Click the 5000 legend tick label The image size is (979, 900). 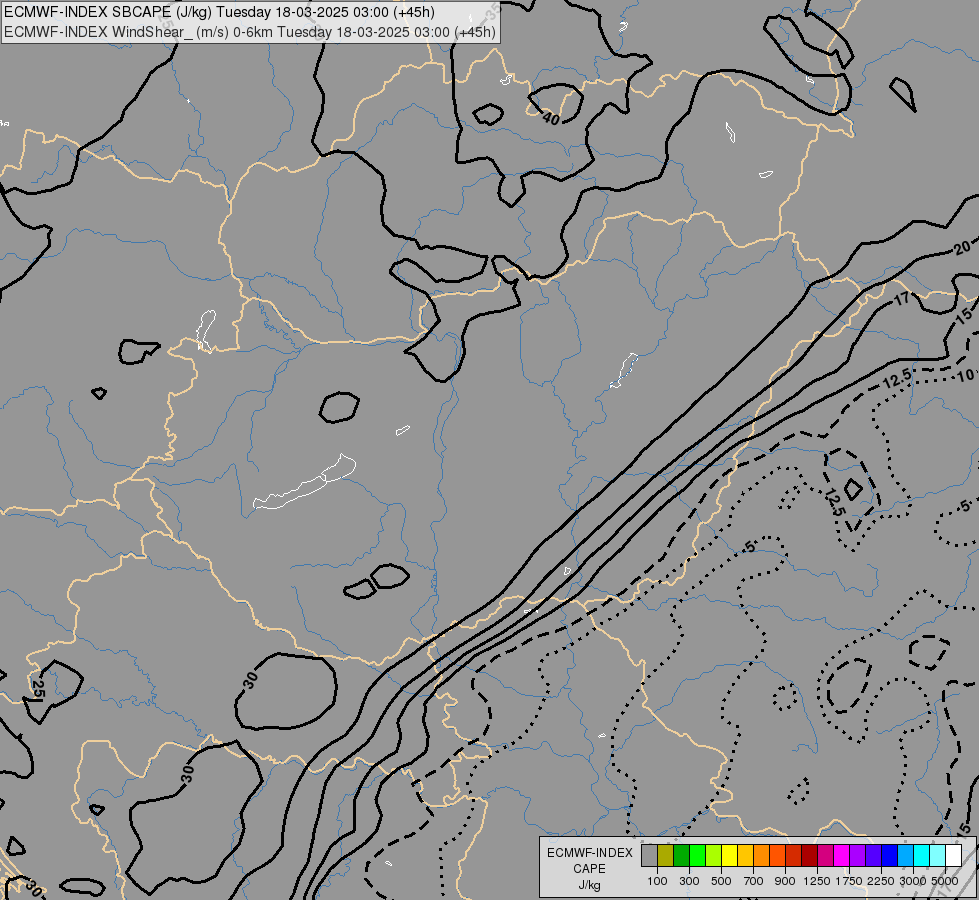pos(945,881)
